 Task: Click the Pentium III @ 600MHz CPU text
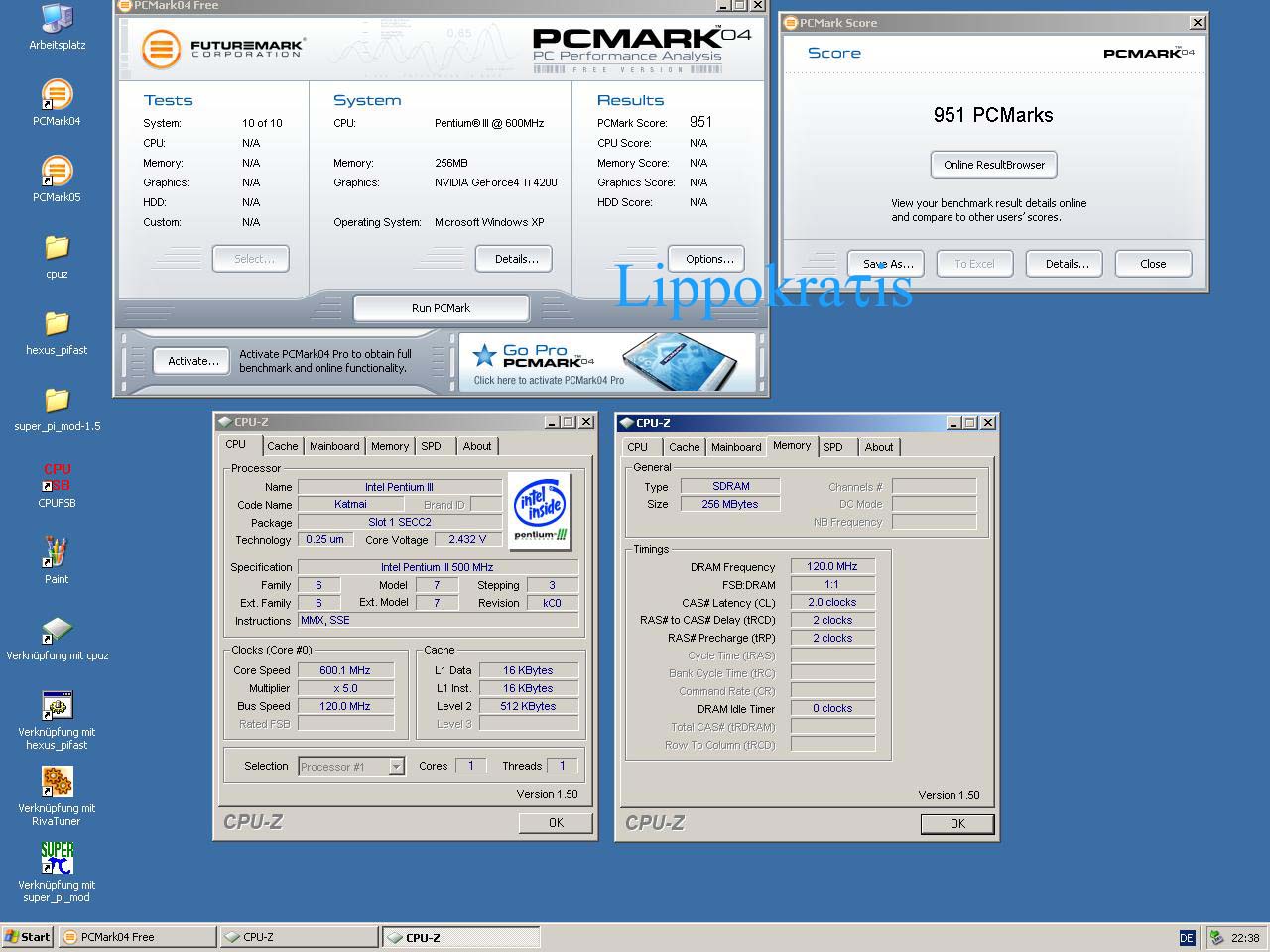click(489, 123)
